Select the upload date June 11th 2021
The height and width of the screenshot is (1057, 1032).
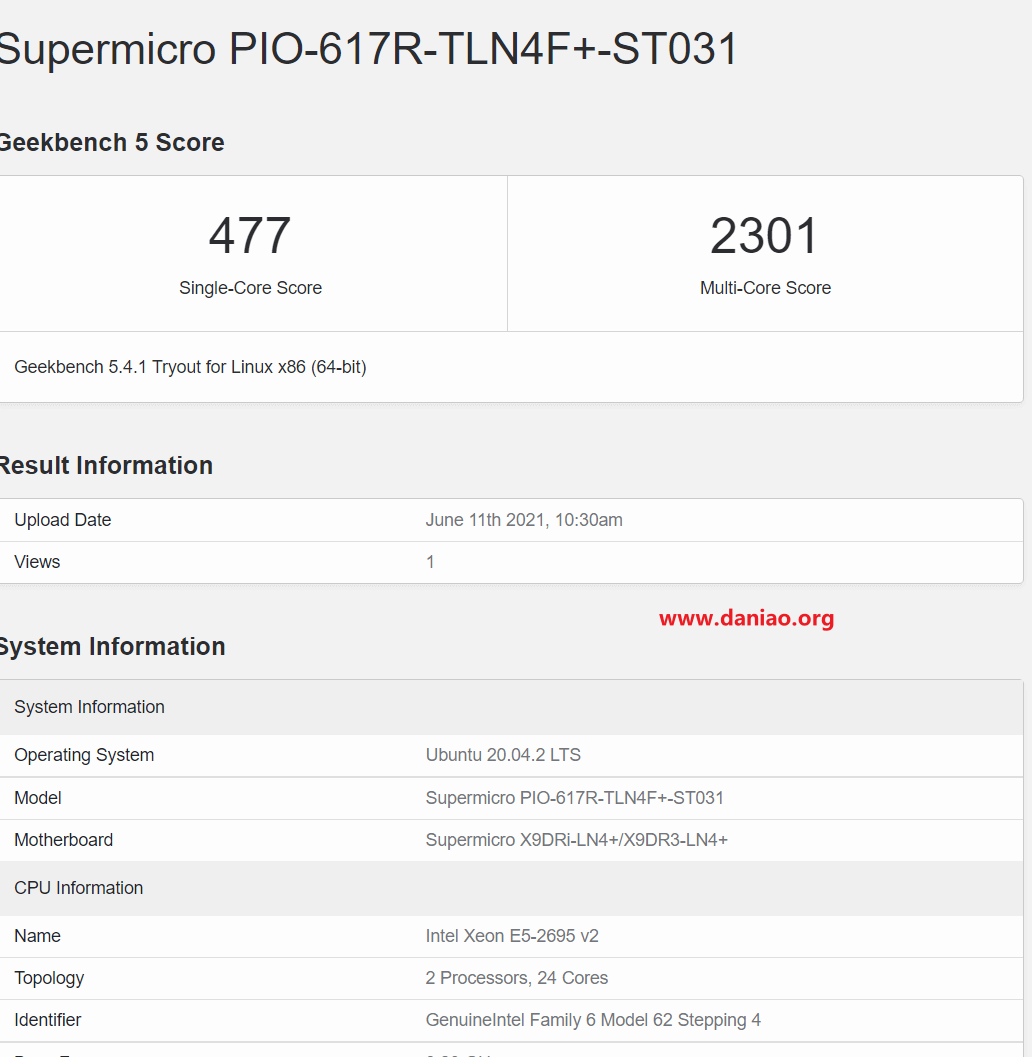[524, 520]
